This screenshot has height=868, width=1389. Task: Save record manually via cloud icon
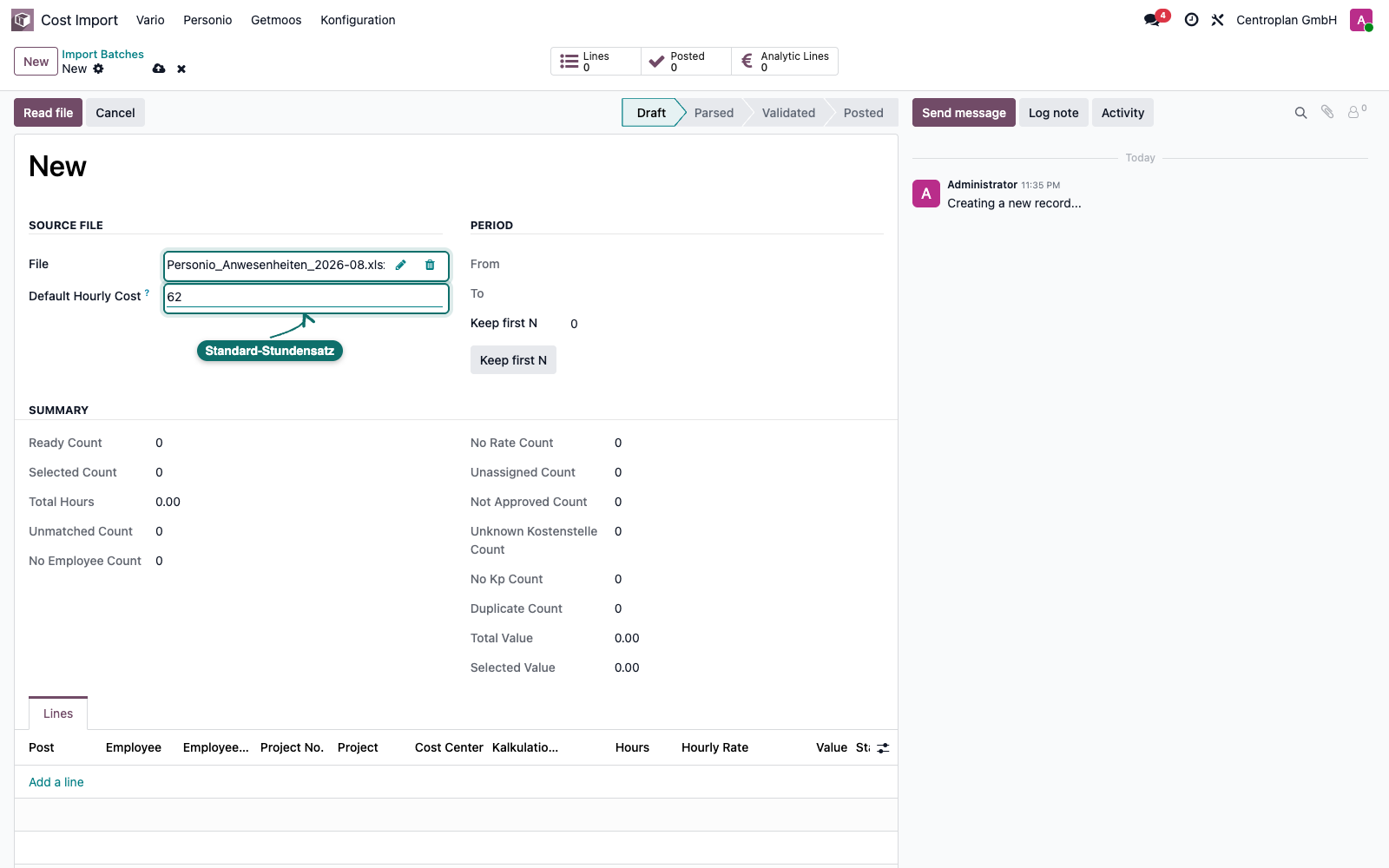click(x=159, y=69)
